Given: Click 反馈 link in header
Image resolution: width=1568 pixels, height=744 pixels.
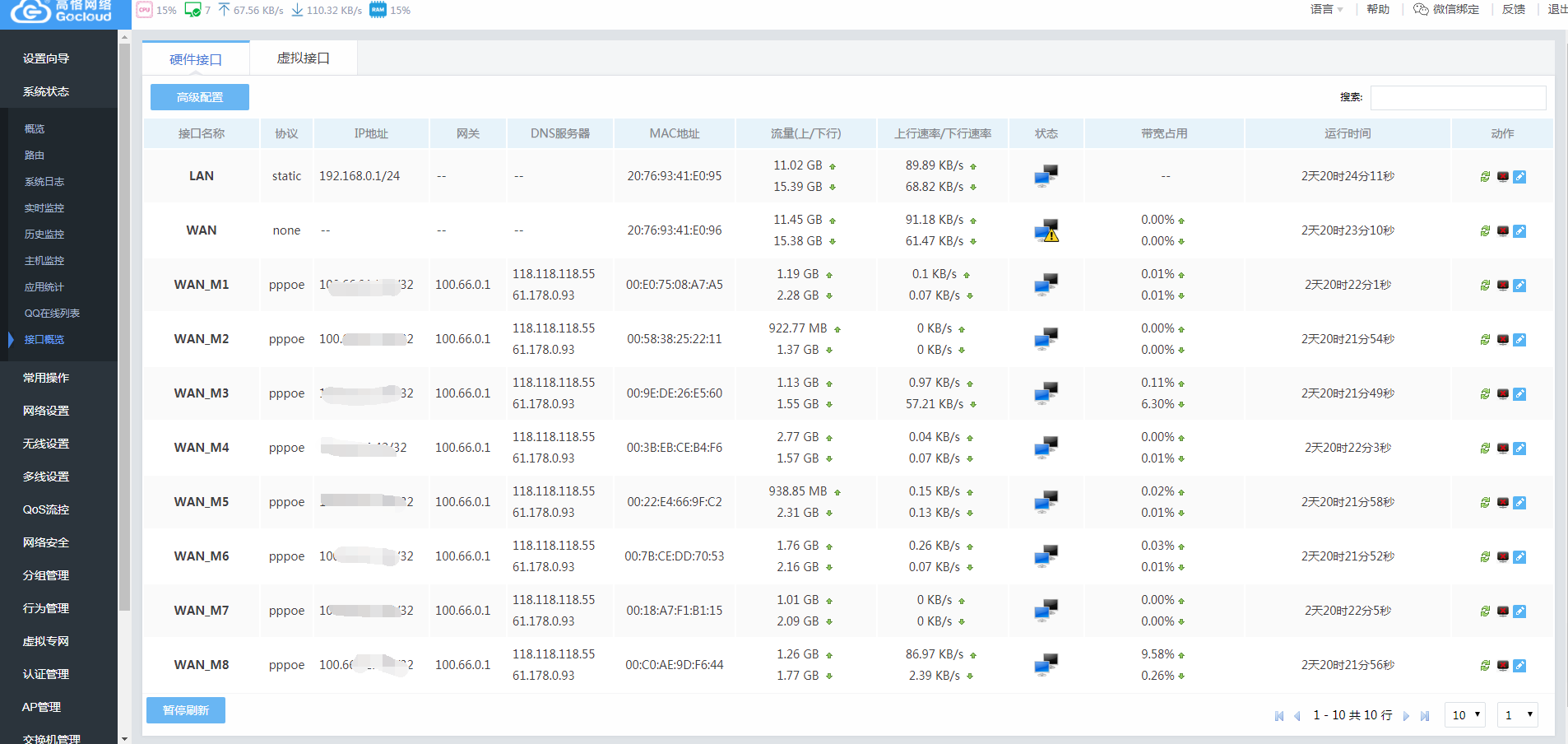Looking at the screenshot, I should [x=1514, y=10].
